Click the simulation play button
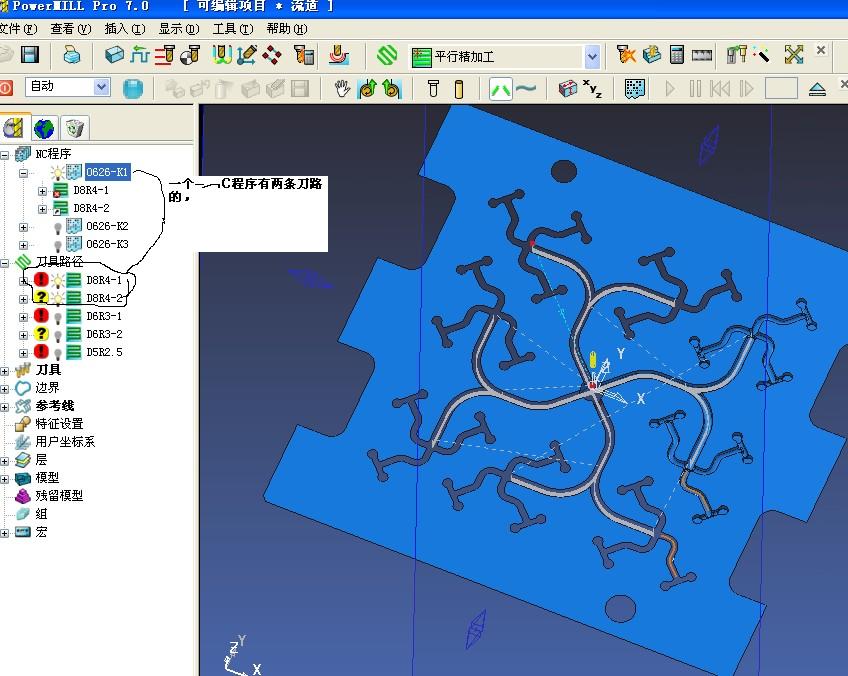848x676 pixels. pyautogui.click(x=670, y=89)
